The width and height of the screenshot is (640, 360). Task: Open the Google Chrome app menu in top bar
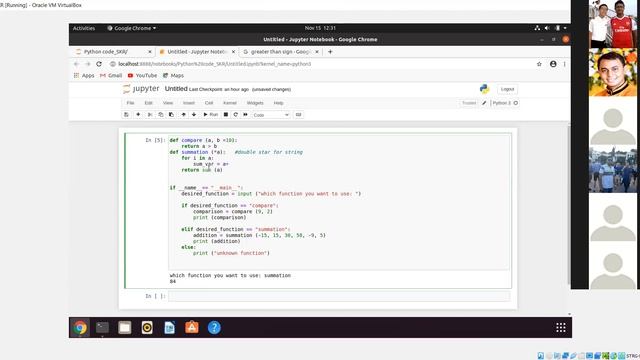[131, 28]
